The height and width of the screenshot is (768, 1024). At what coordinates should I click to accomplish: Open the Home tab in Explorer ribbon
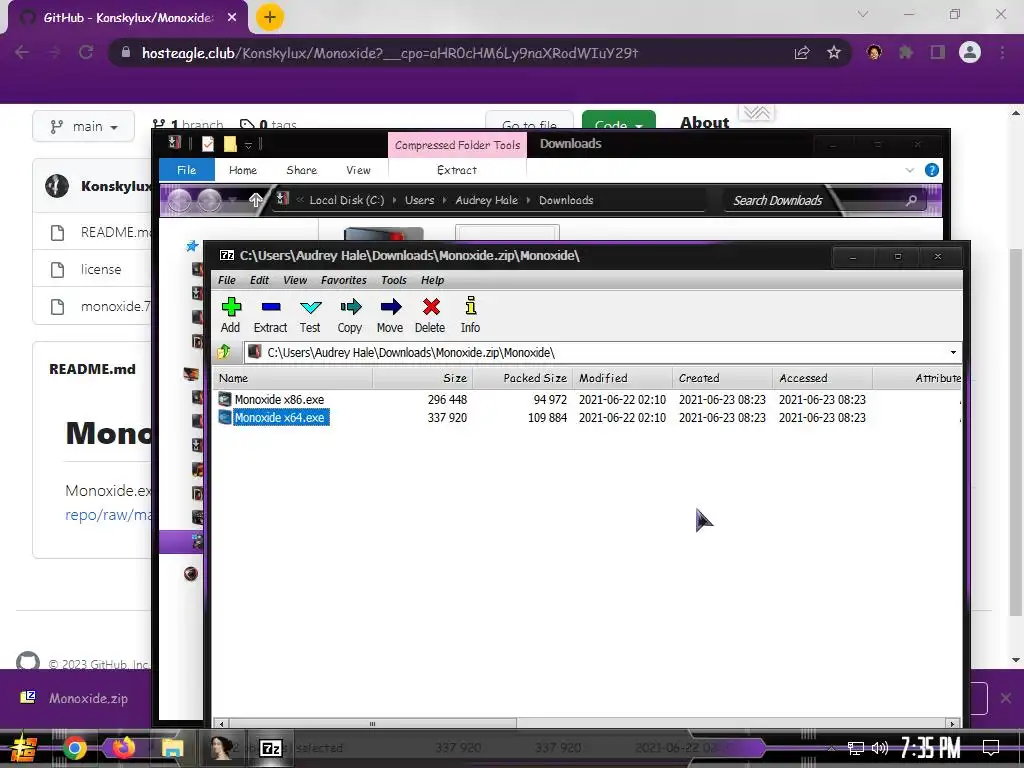(x=243, y=170)
